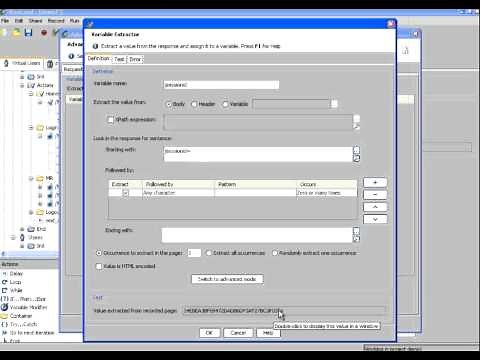Click the Variable Modifier action icon
480x360 pixels.
(5, 307)
